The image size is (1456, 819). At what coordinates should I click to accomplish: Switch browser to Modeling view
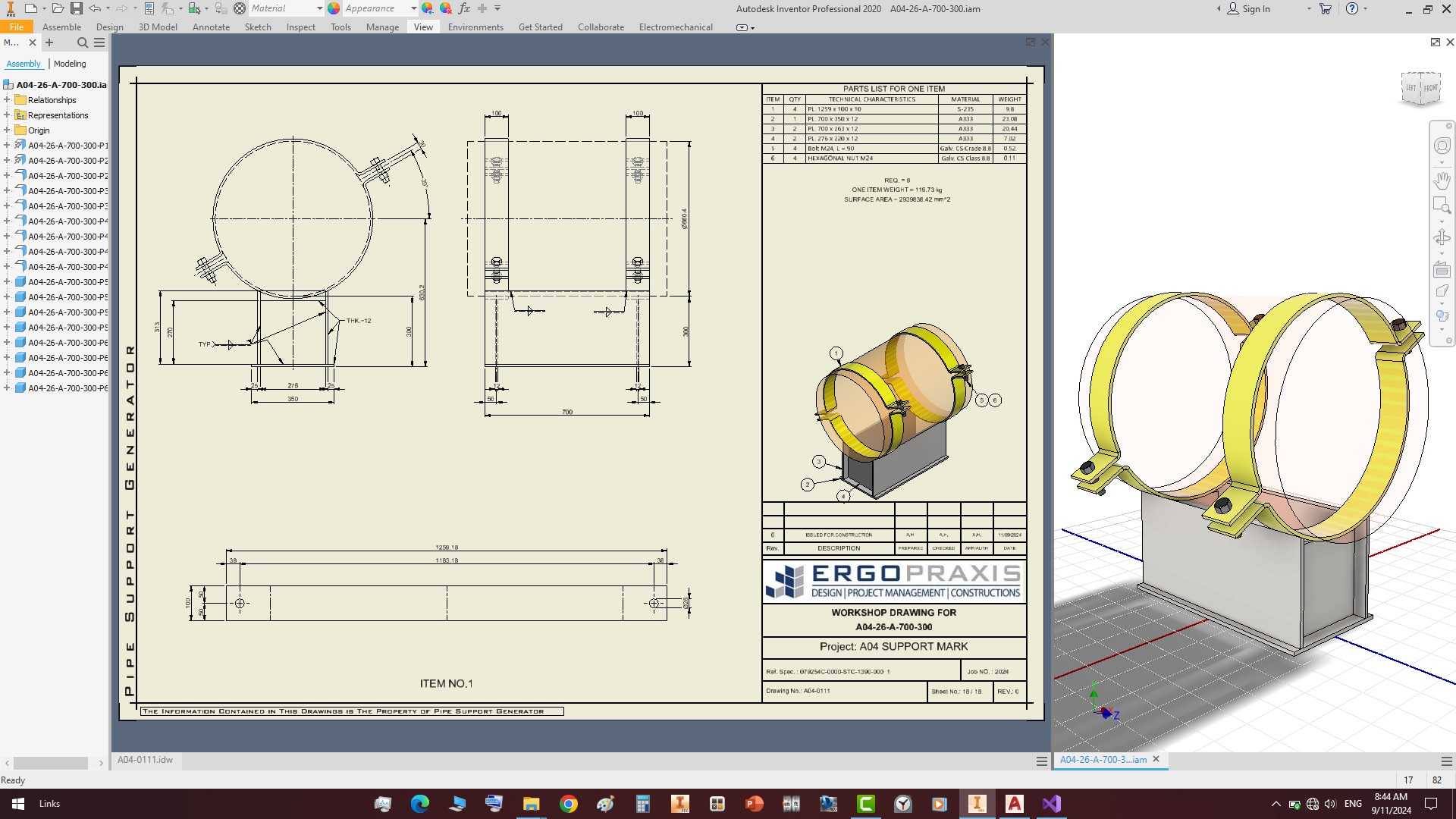coord(70,64)
